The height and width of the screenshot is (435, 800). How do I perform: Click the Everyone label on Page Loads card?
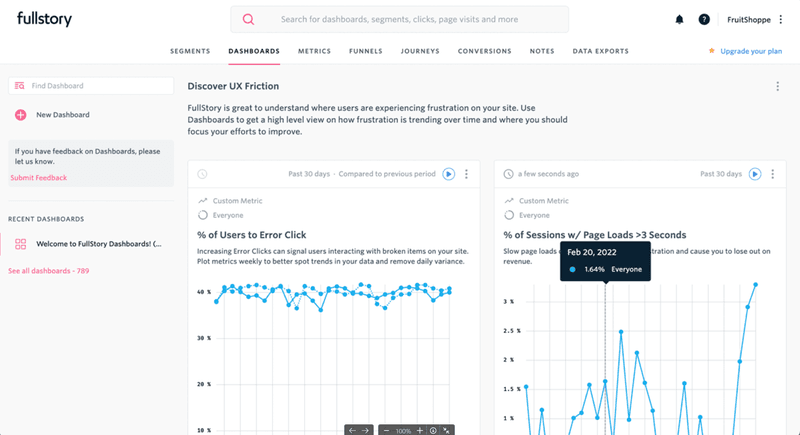tap(534, 215)
